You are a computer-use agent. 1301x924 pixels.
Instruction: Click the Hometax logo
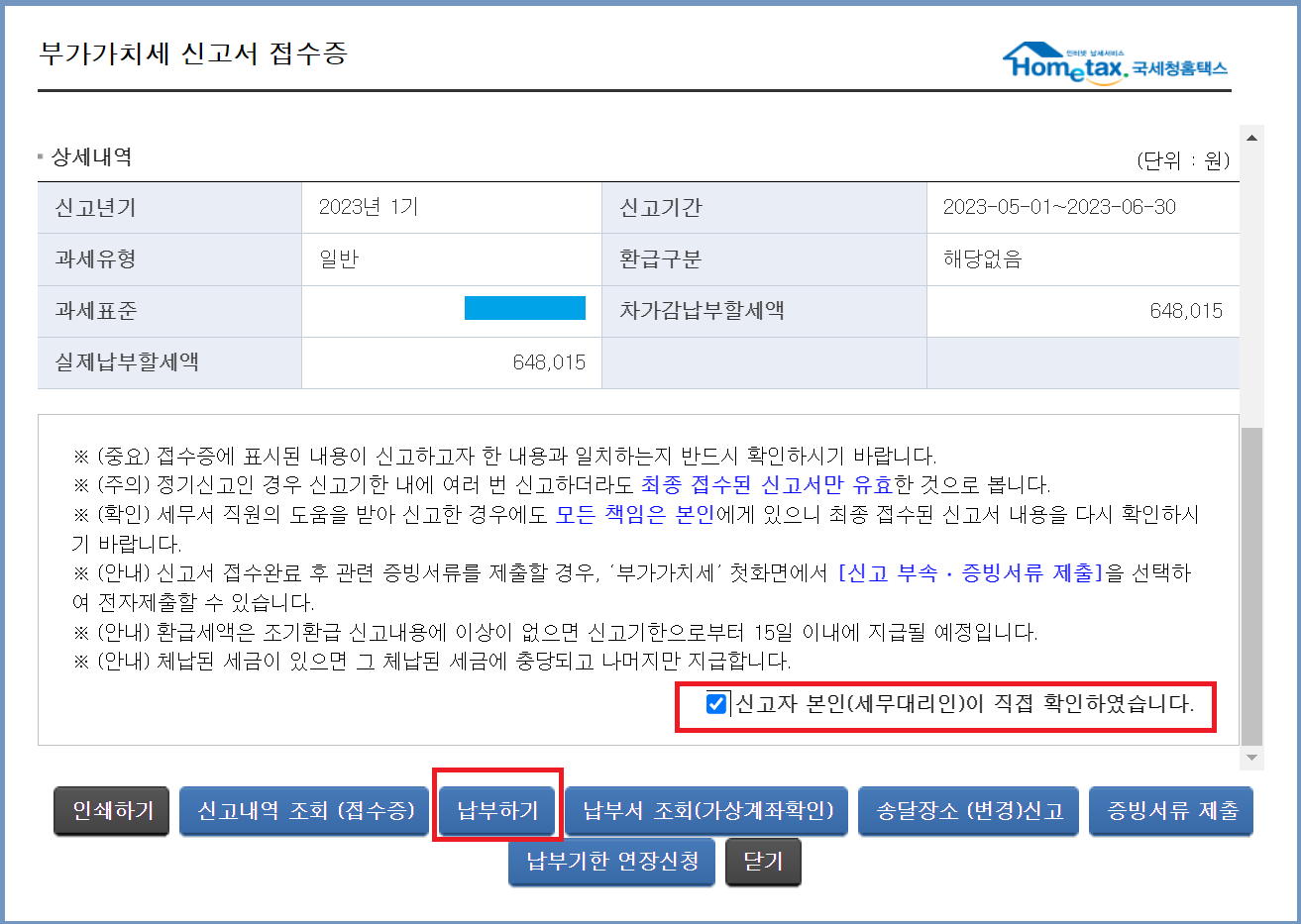point(1115,63)
